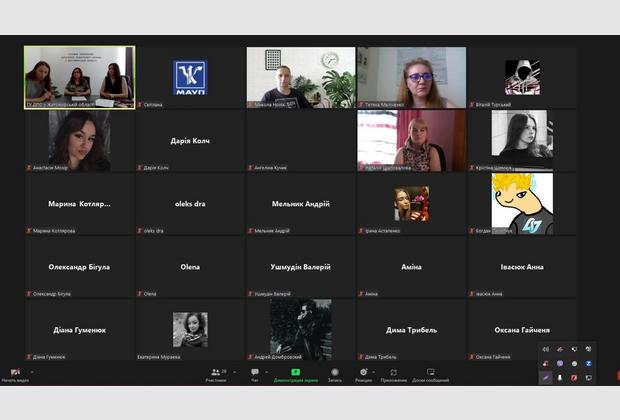The height and width of the screenshot is (420, 620).
Task: Open the Reactions (Реакции) icon
Action: click(x=363, y=372)
